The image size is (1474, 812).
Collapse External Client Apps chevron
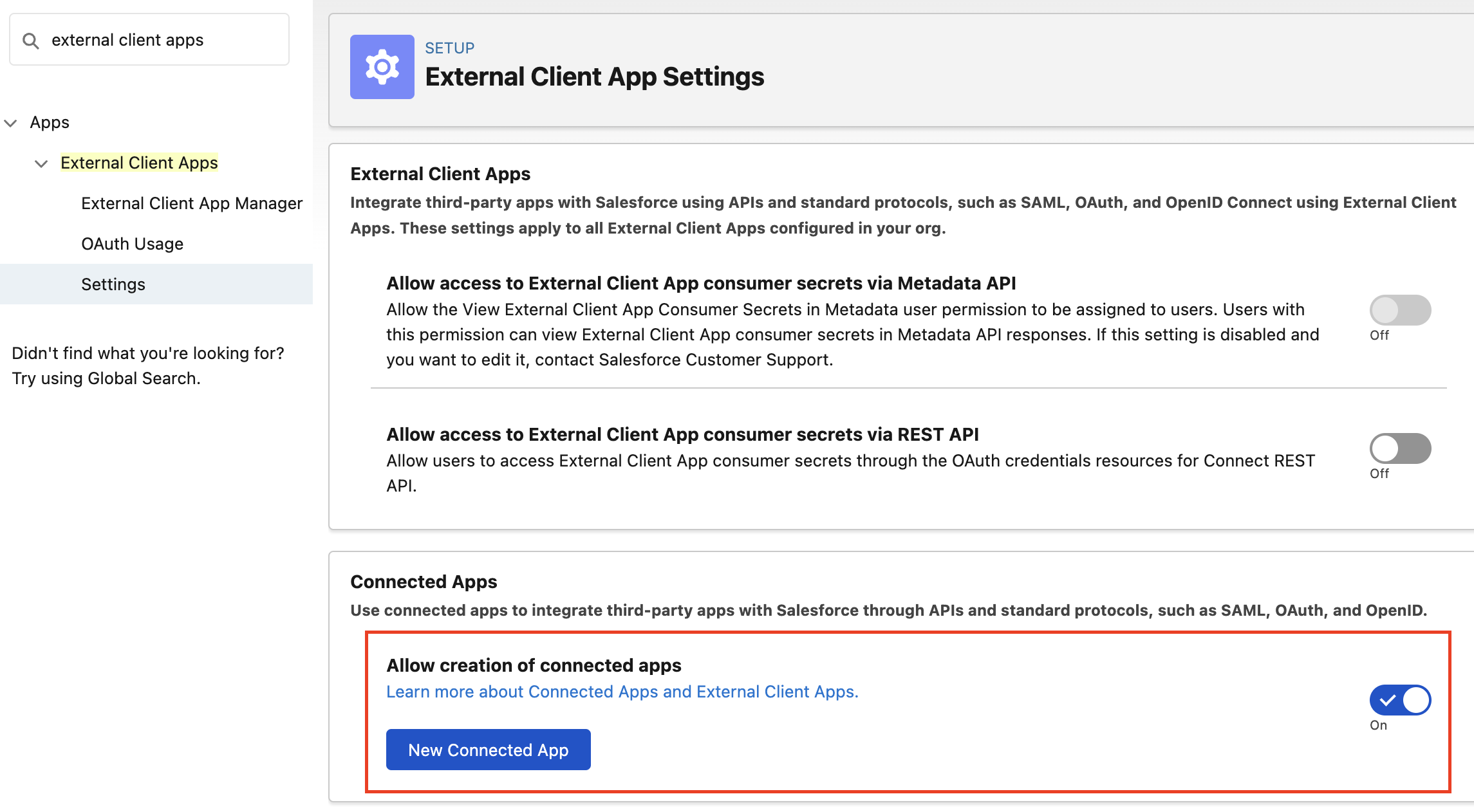(x=41, y=163)
